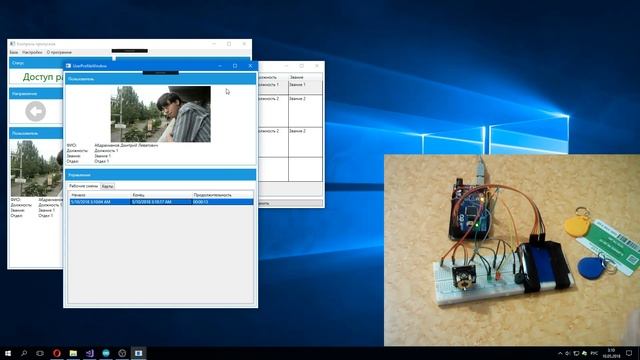Click the UserProfileWindow title bar icon
Viewport: 640px width, 360px height.
tap(68, 66)
